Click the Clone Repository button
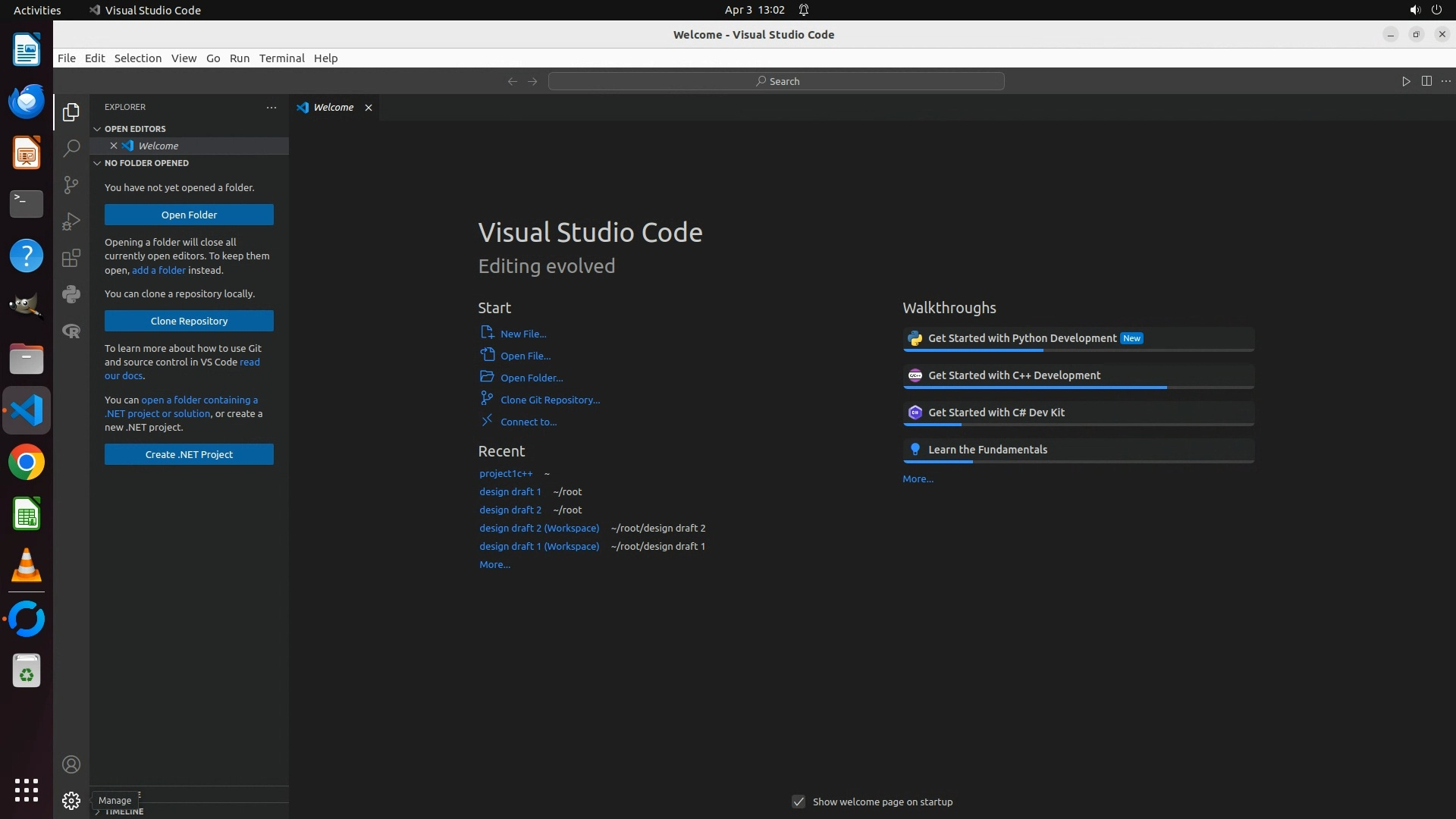 tap(189, 321)
